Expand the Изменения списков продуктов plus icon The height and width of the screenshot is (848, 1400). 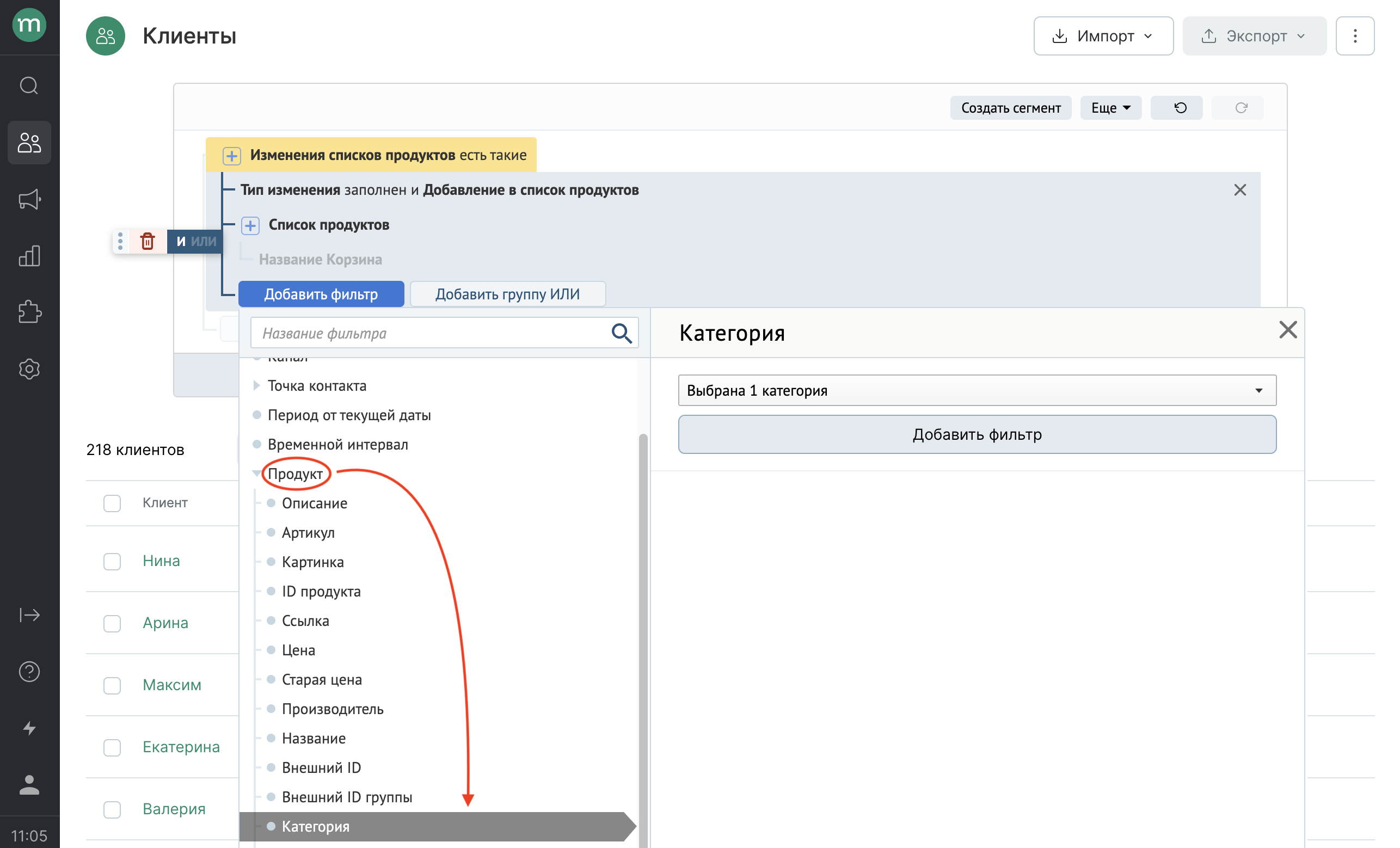[x=232, y=156]
